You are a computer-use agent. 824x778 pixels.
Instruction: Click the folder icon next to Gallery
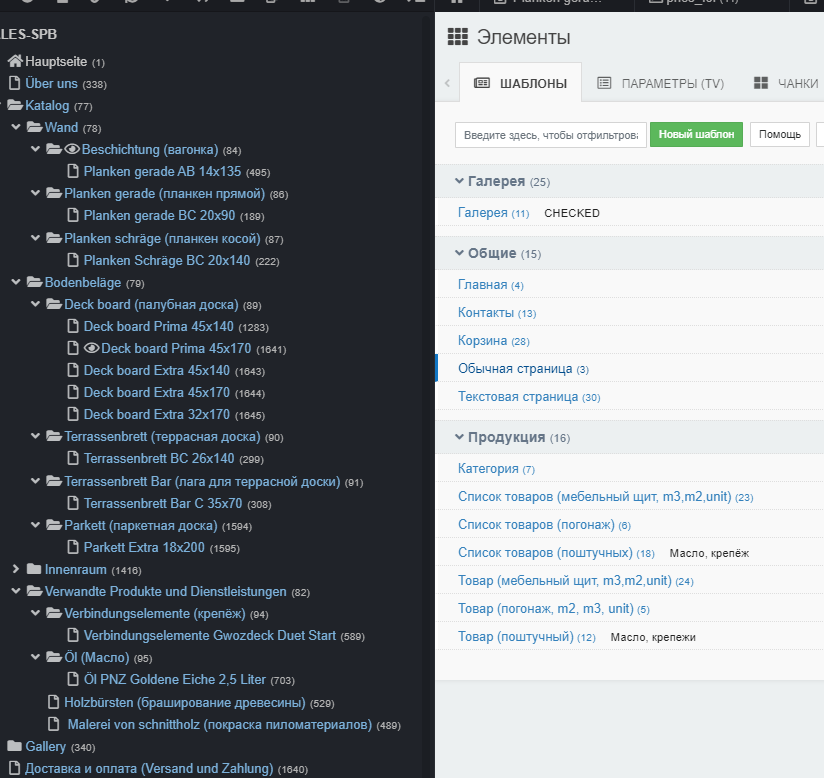coord(15,746)
